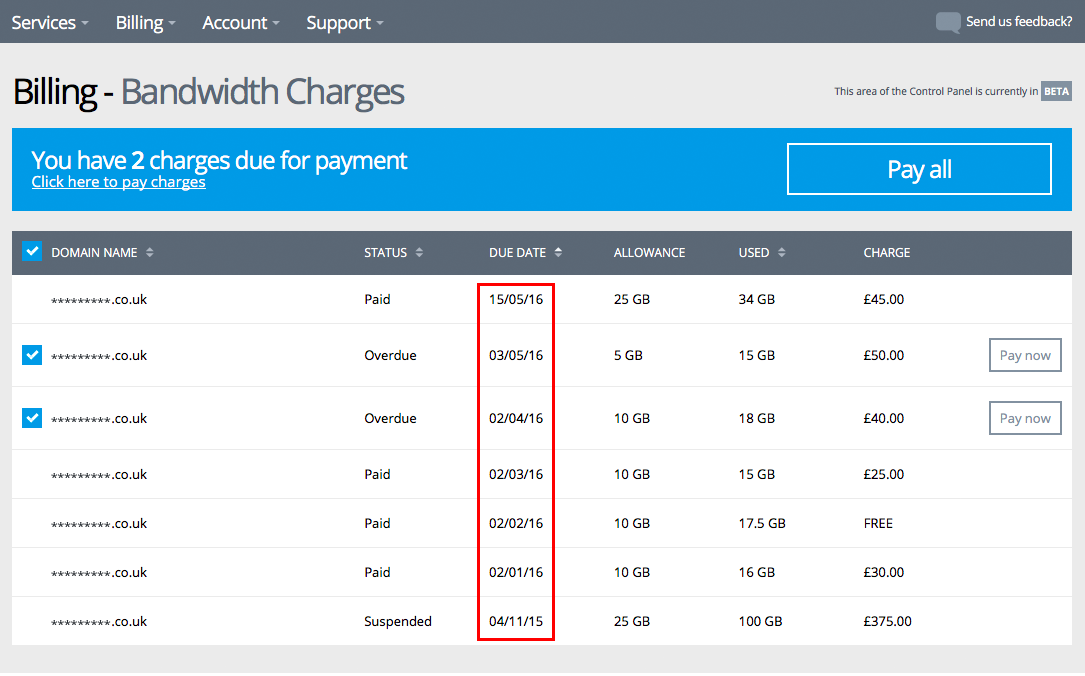Click the STATUS column header
The width and height of the screenshot is (1085, 676).
point(385,253)
